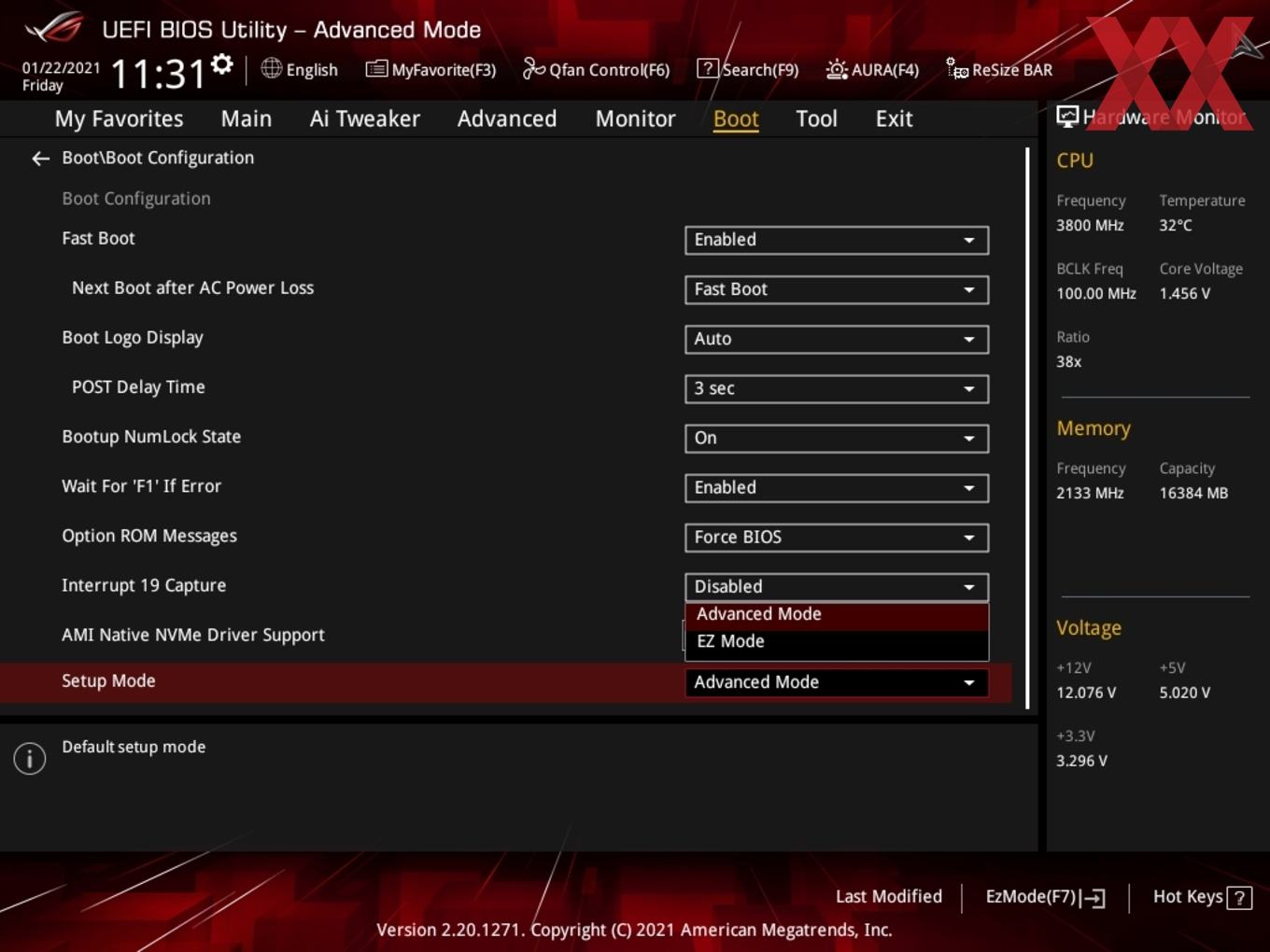The image size is (1270, 952).
Task: Open the Tool tab
Action: click(x=816, y=119)
